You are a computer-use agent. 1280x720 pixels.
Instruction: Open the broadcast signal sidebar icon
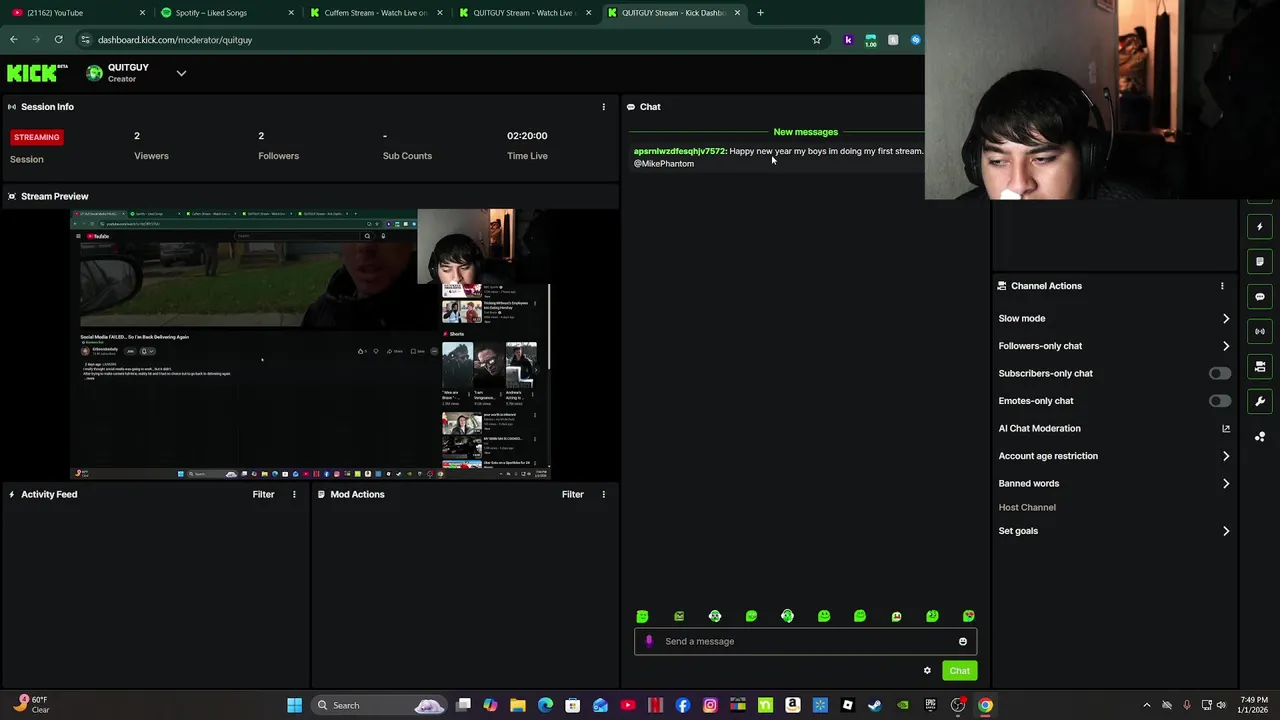(x=1260, y=332)
